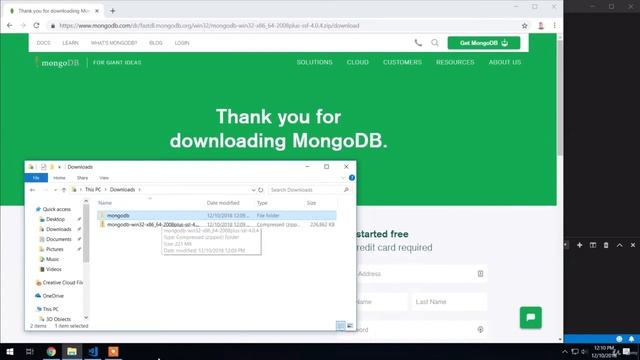Select Quick access in navigation pane
Image resolution: width=640 pixels, height=360 pixels.
(x=56, y=209)
